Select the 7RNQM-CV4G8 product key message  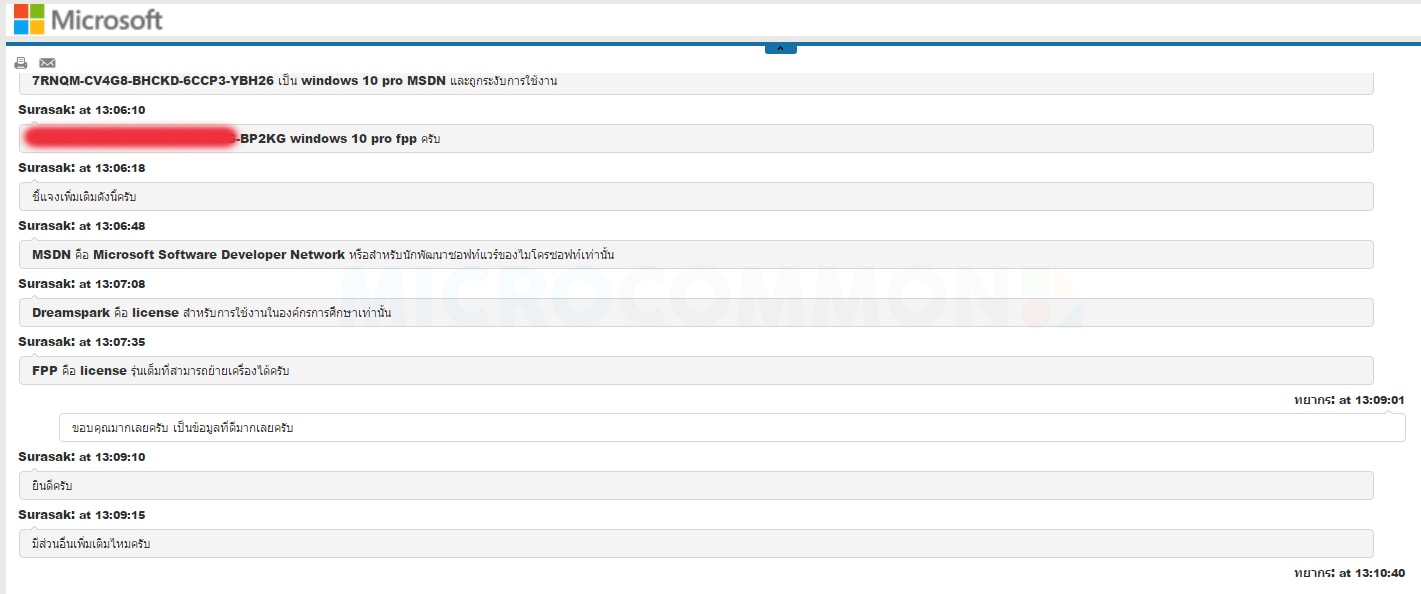coord(696,83)
